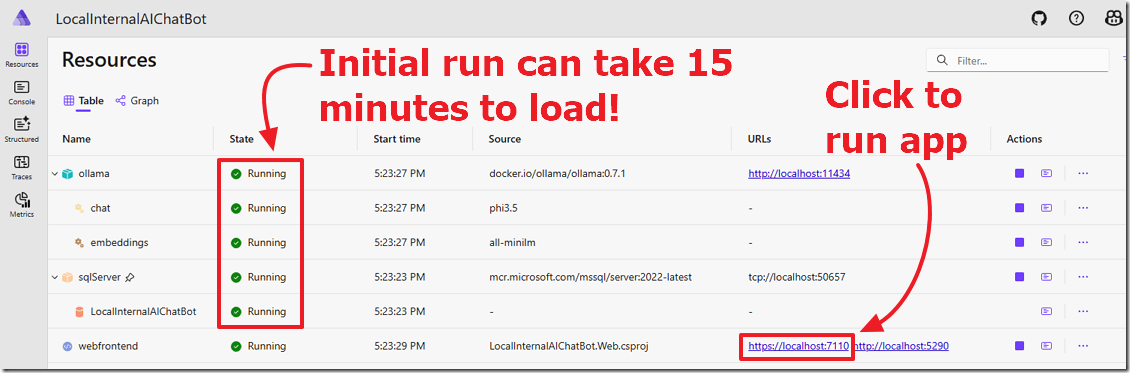The height and width of the screenshot is (373, 1130).
Task: Open the GitHub repository icon
Action: [1039, 19]
